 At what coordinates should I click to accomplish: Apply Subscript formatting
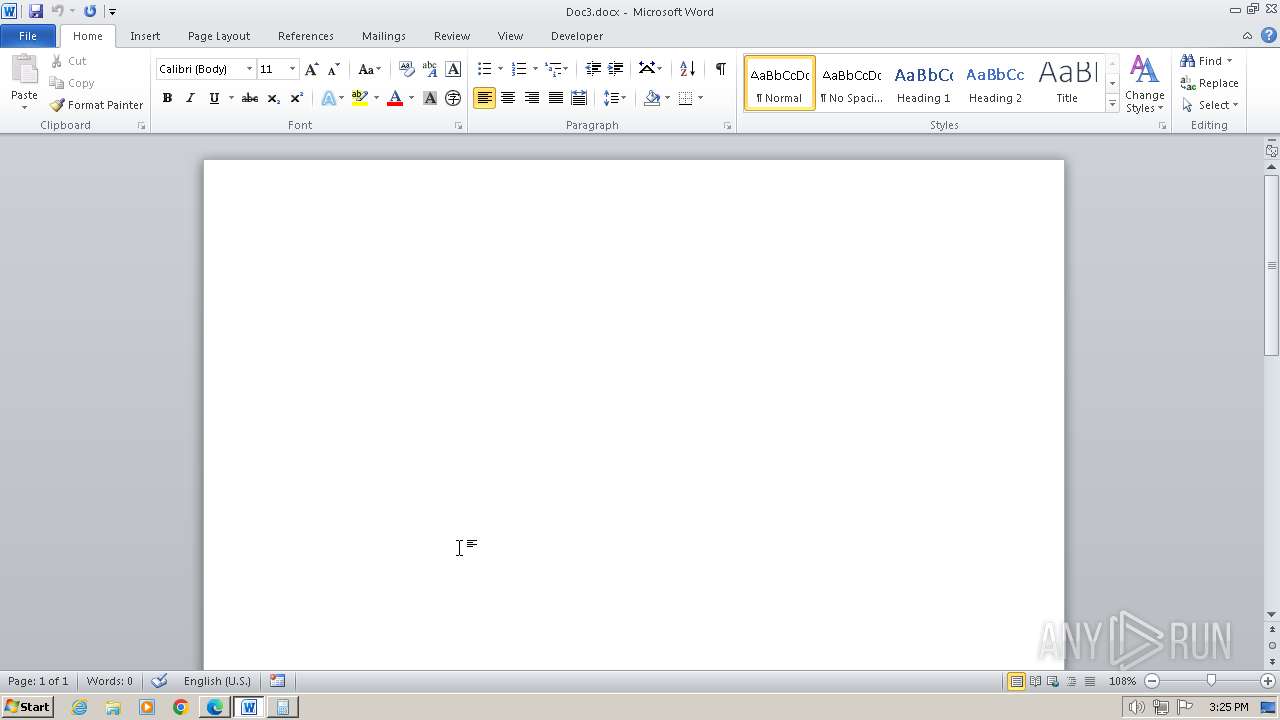(274, 98)
